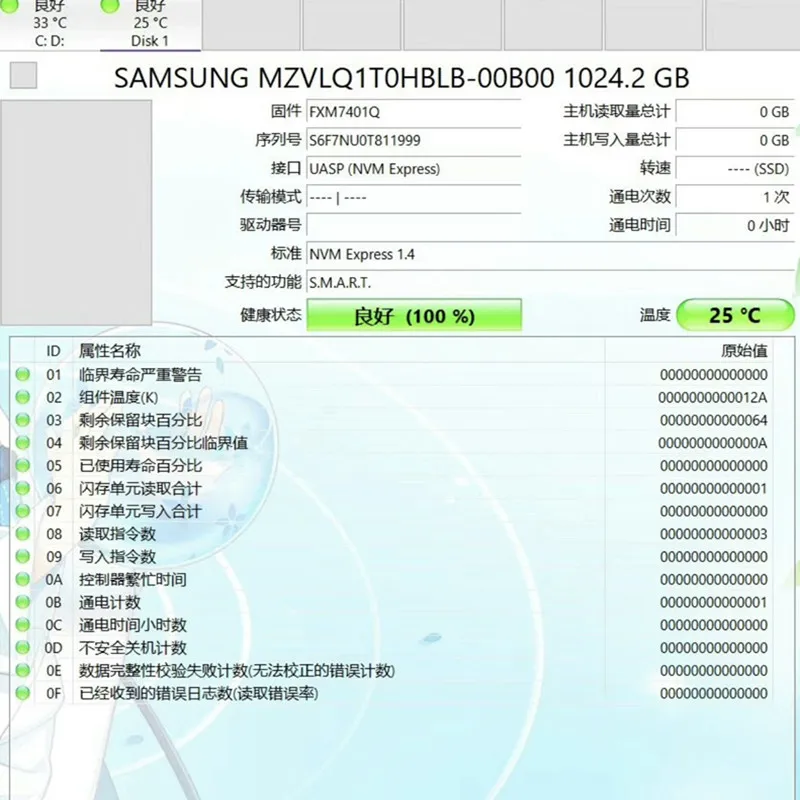800x800 pixels.
Task: Click green status dot of row 0E 数据完整性校验失败计数
Action: click(22, 670)
